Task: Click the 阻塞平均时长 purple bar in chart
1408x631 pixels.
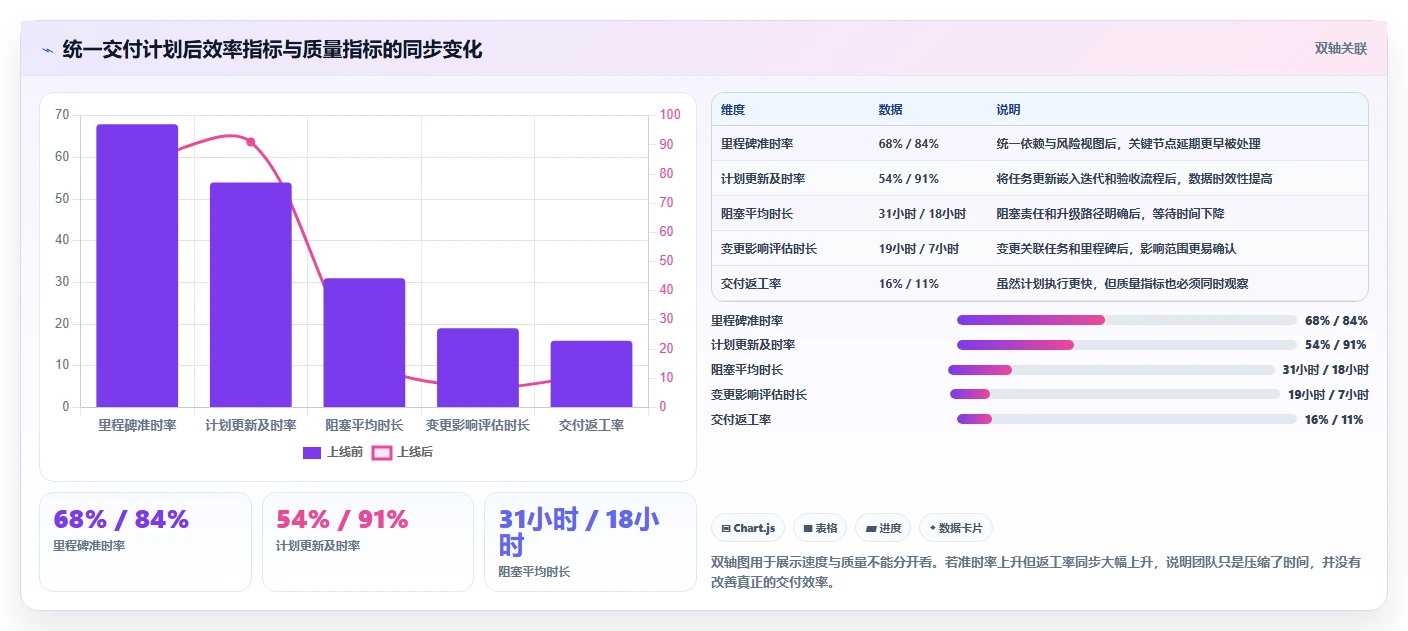Action: tap(364, 343)
